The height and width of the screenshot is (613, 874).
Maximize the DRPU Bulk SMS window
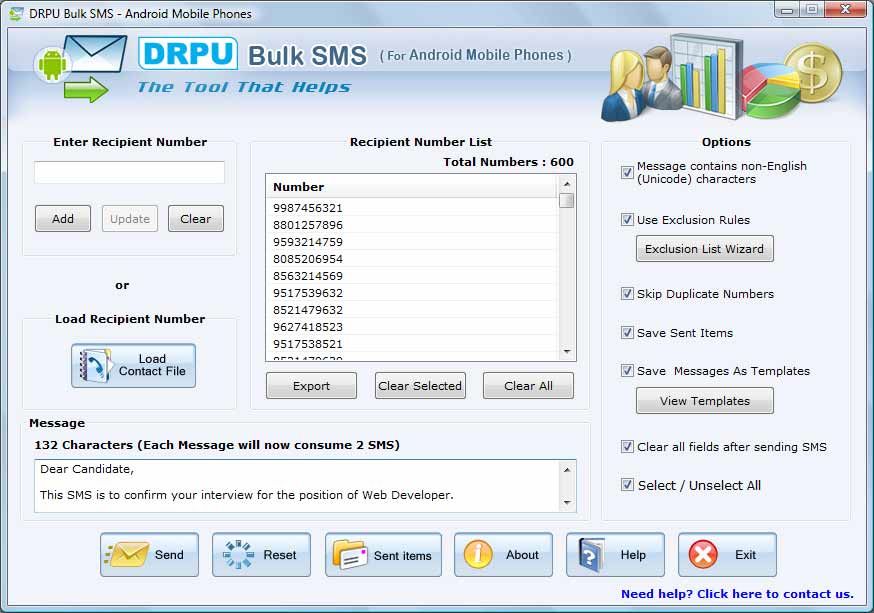(x=812, y=9)
